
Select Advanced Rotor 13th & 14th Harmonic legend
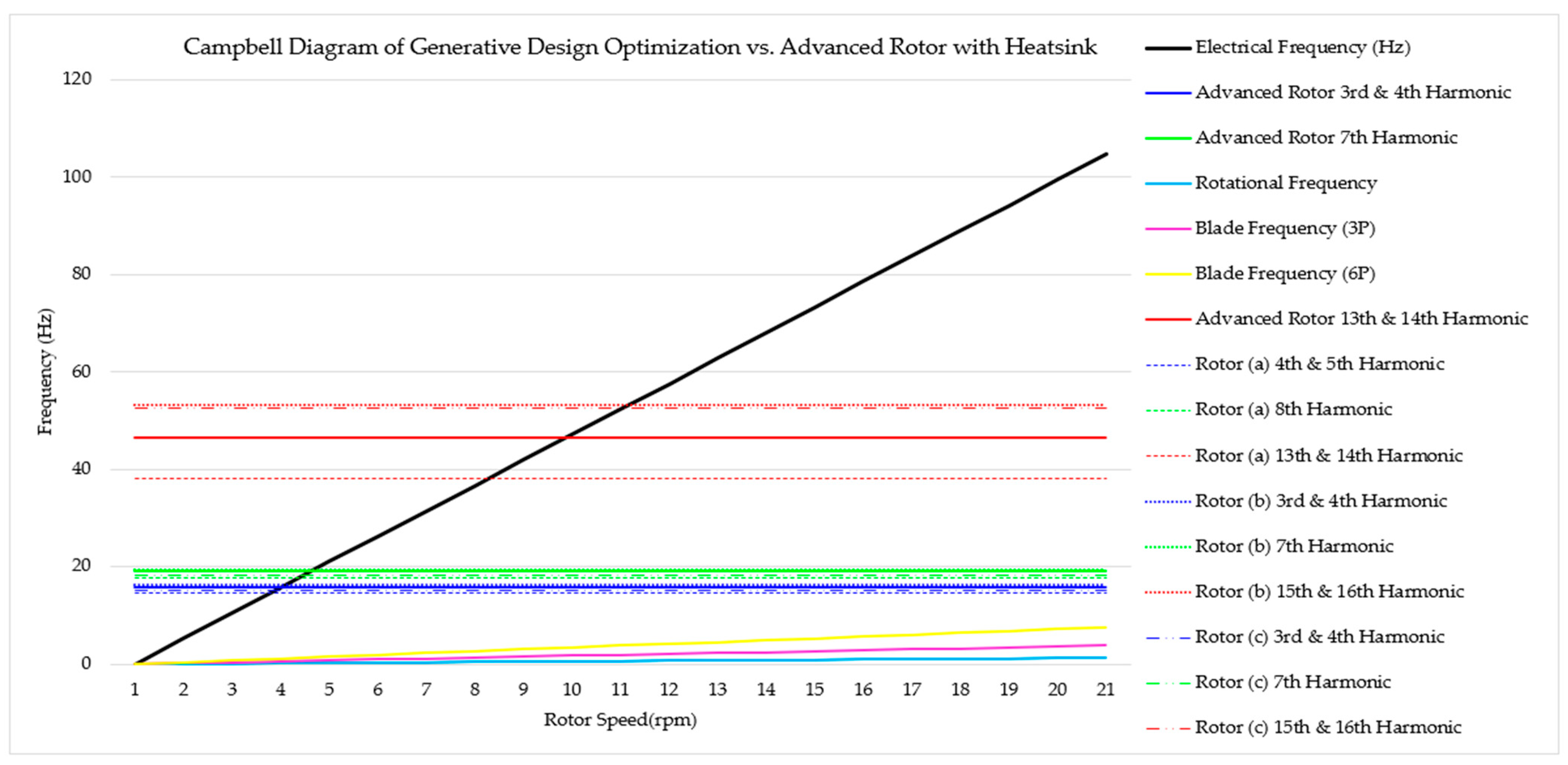(1361, 319)
